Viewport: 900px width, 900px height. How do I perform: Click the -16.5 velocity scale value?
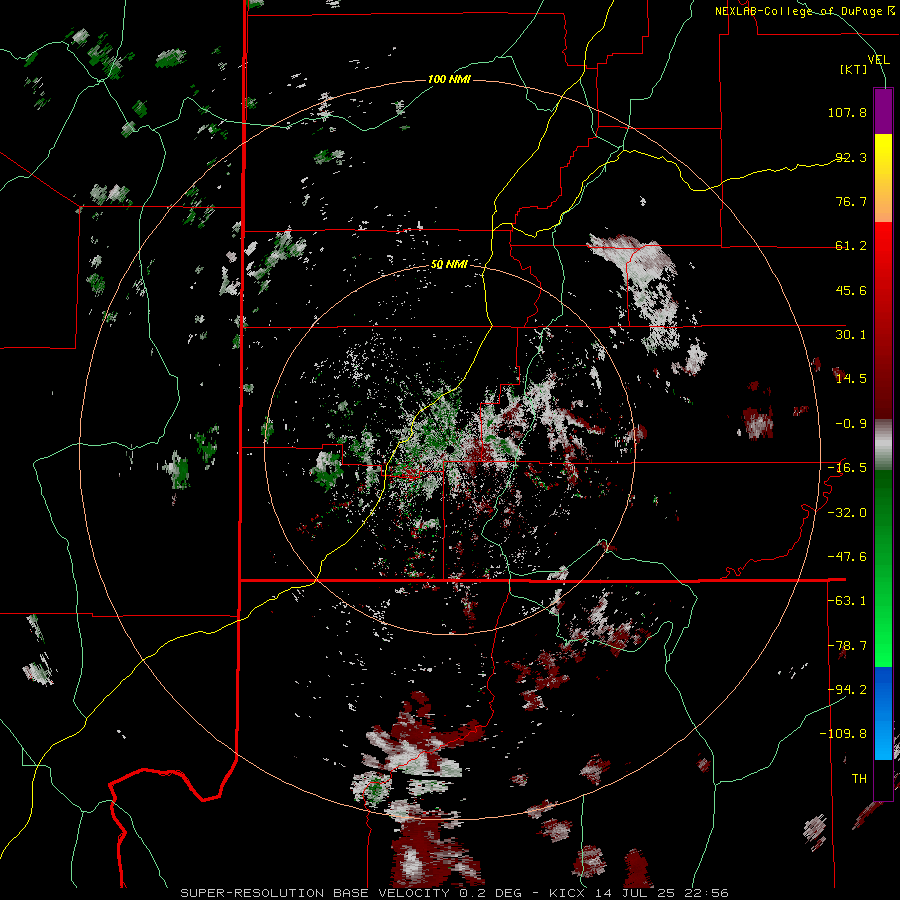847,468
